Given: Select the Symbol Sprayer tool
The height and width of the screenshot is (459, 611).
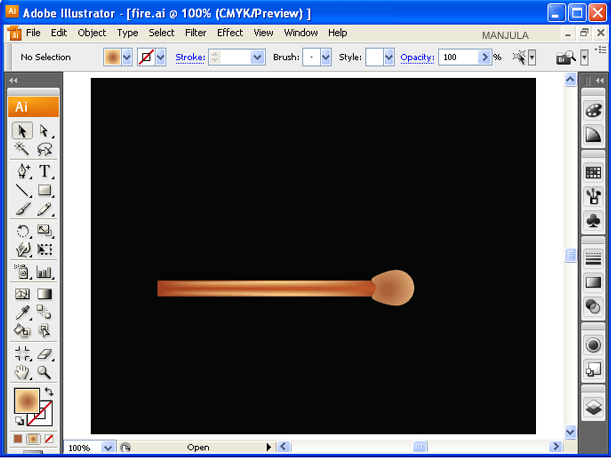Looking at the screenshot, I should pos(22,272).
